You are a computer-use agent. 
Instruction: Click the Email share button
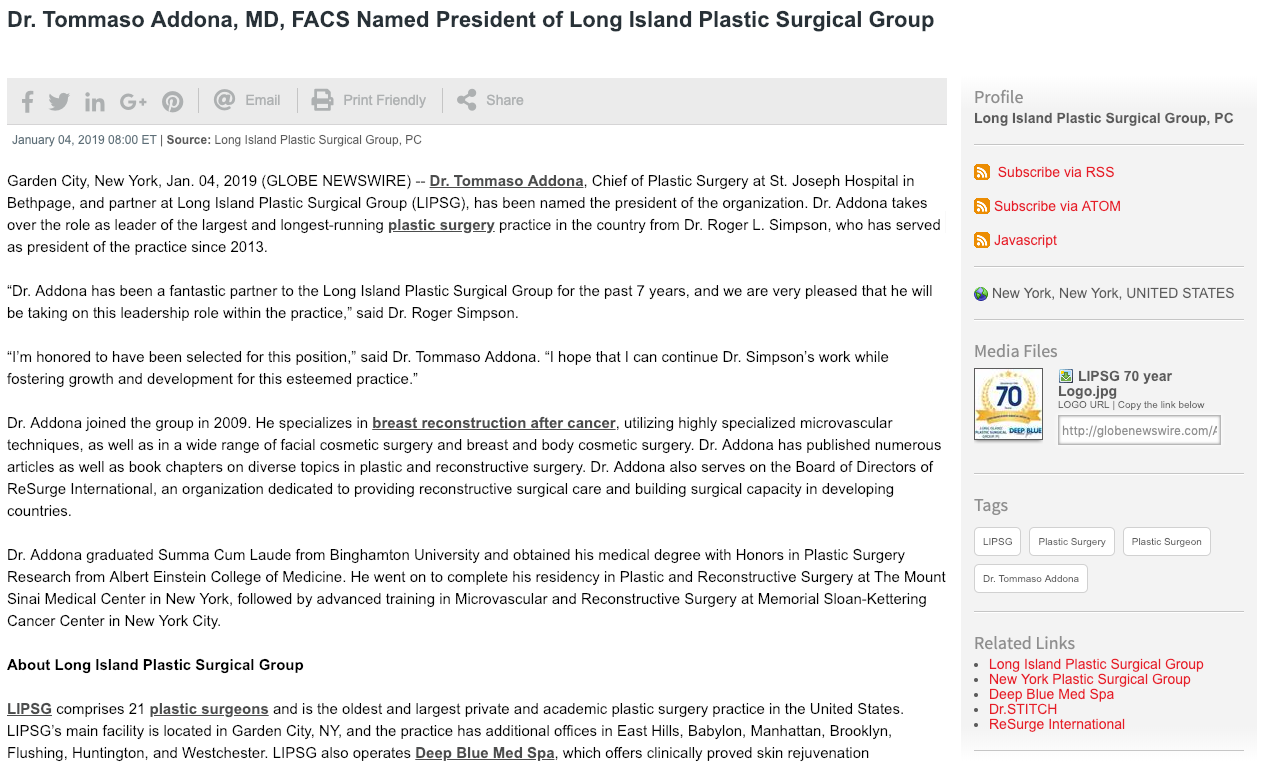[247, 100]
